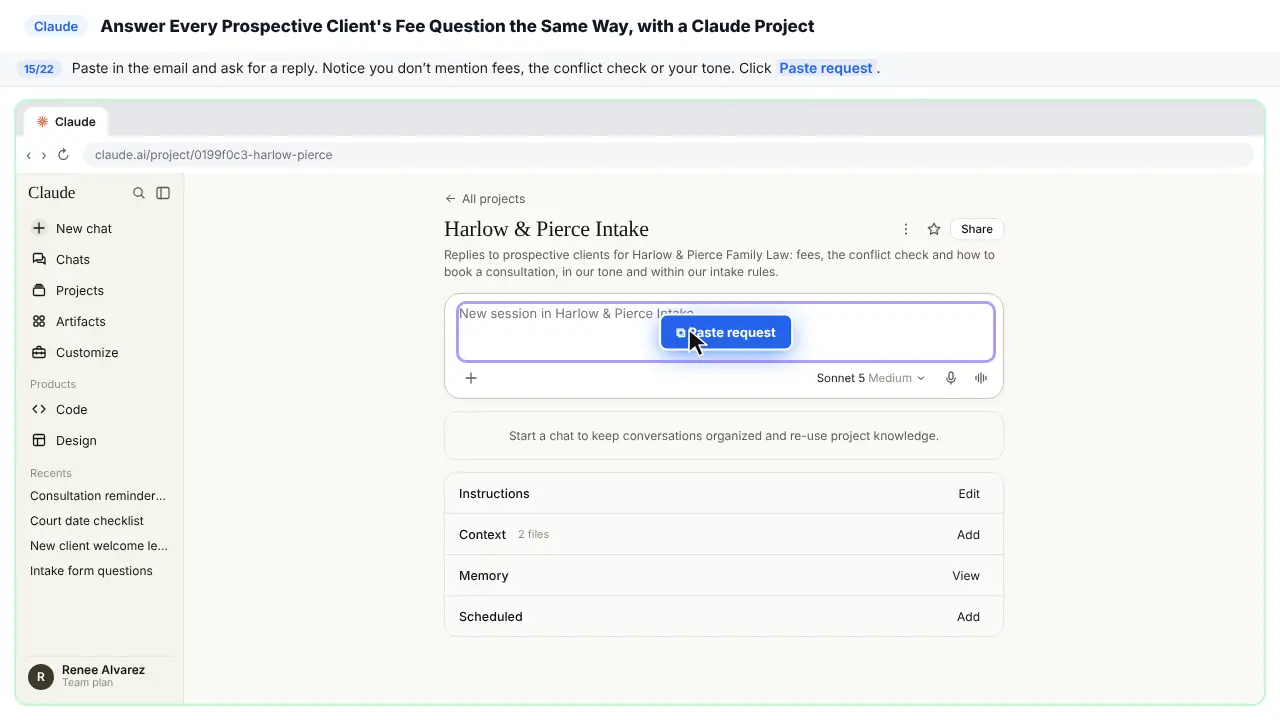Viewport: 1280px width, 720px height.
Task: Edit the project Instructions
Action: point(969,493)
